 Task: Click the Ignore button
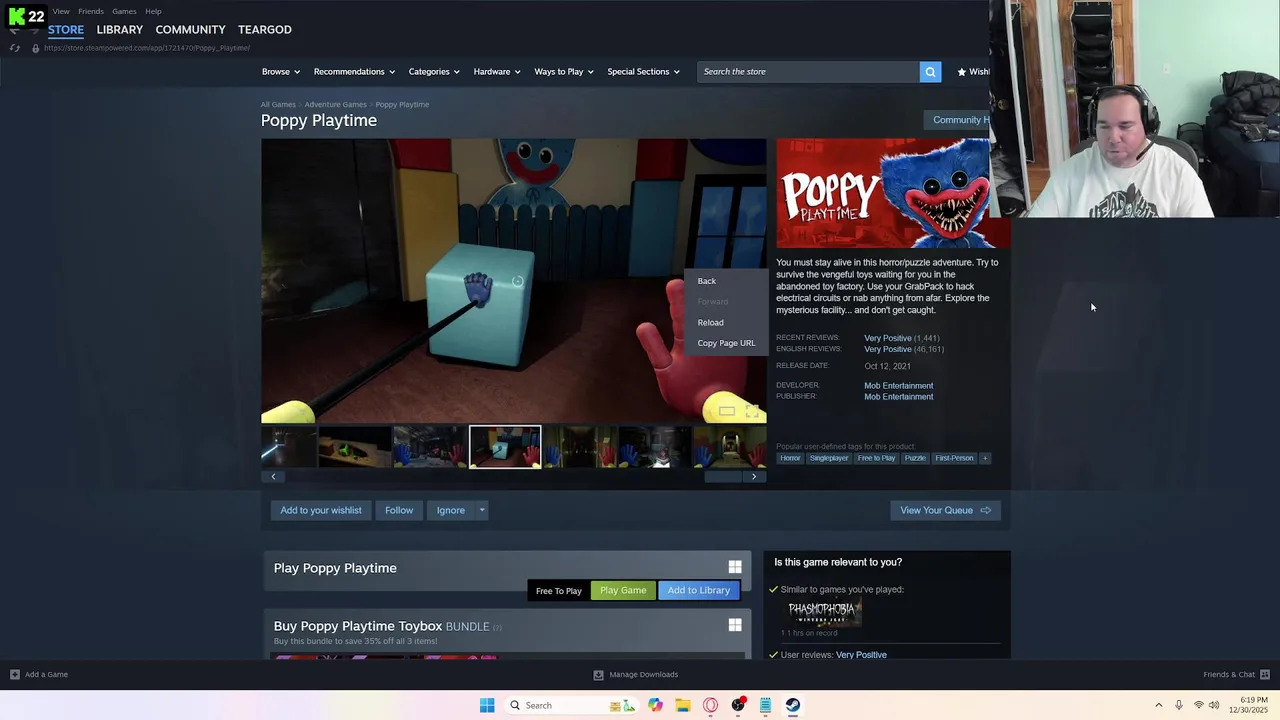coord(451,510)
